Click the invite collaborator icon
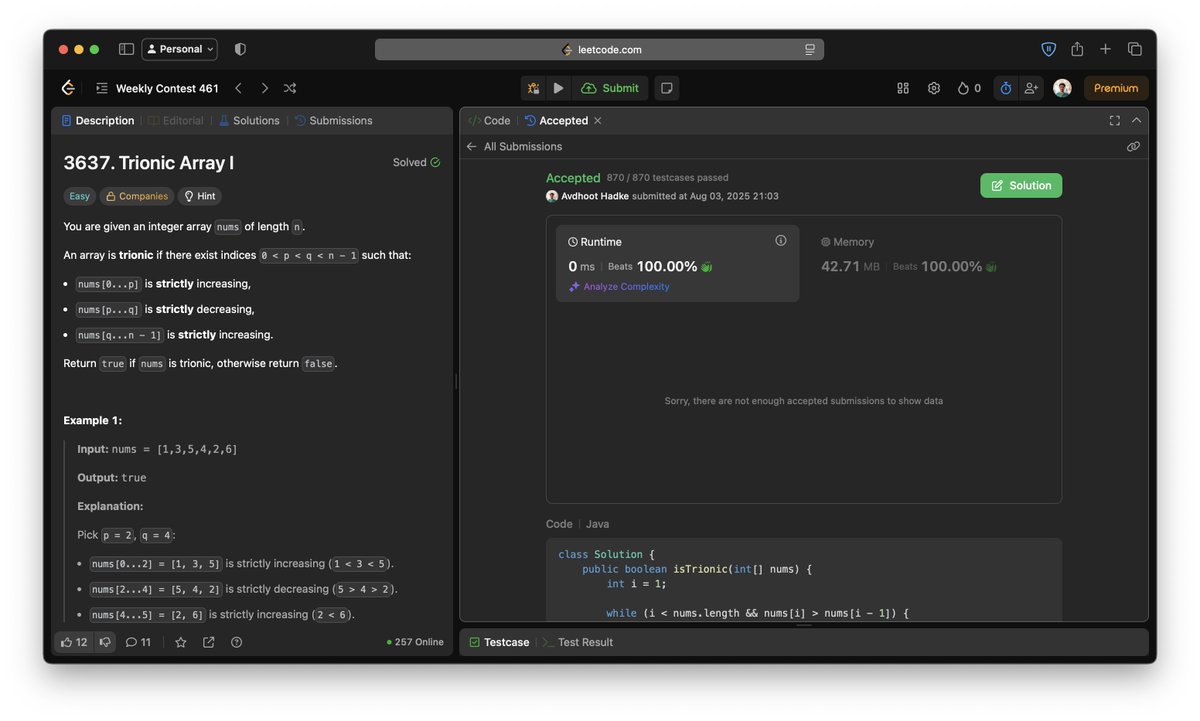The width and height of the screenshot is (1200, 721). tap(1031, 88)
